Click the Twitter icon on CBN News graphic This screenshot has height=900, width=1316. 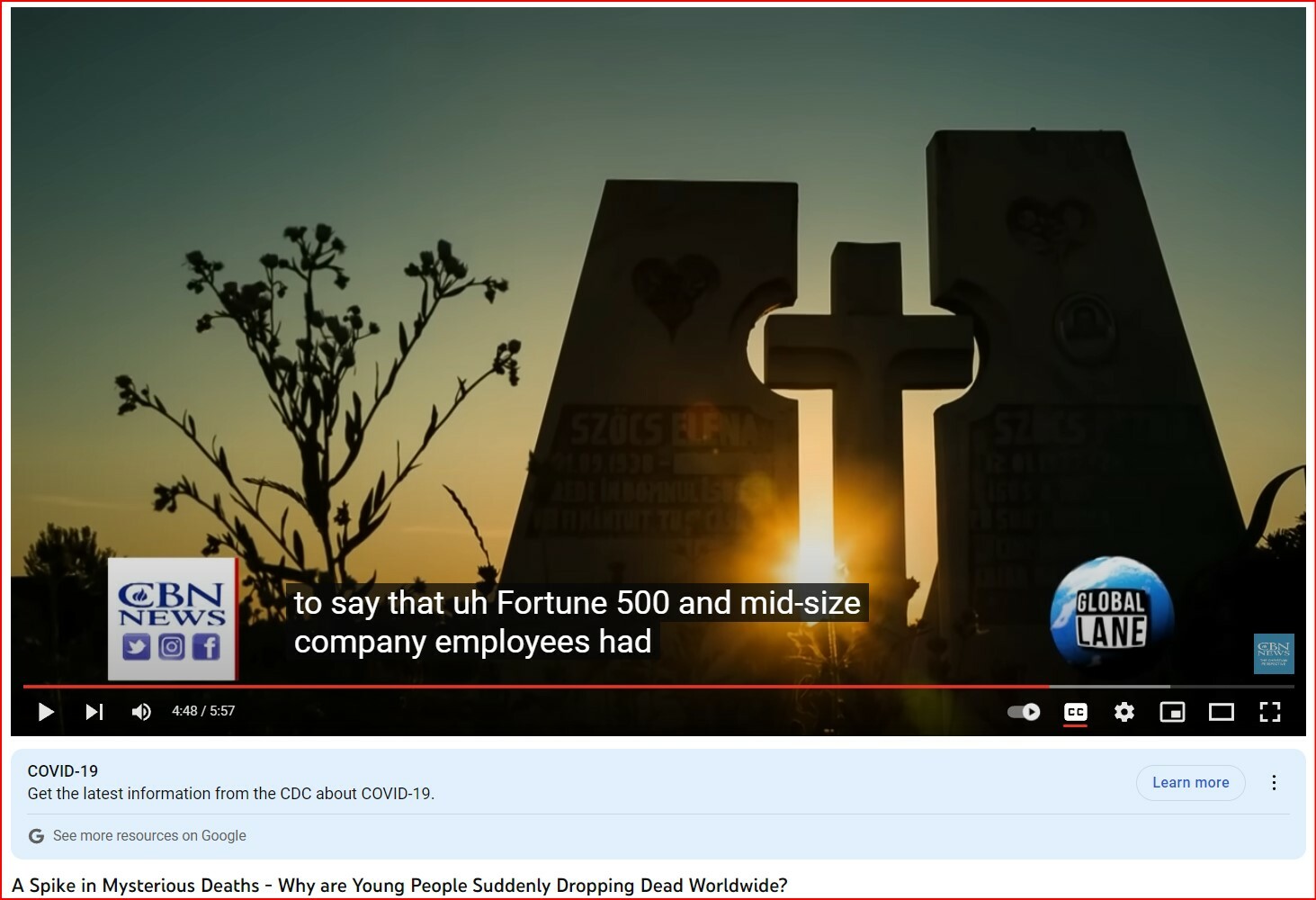click(136, 647)
